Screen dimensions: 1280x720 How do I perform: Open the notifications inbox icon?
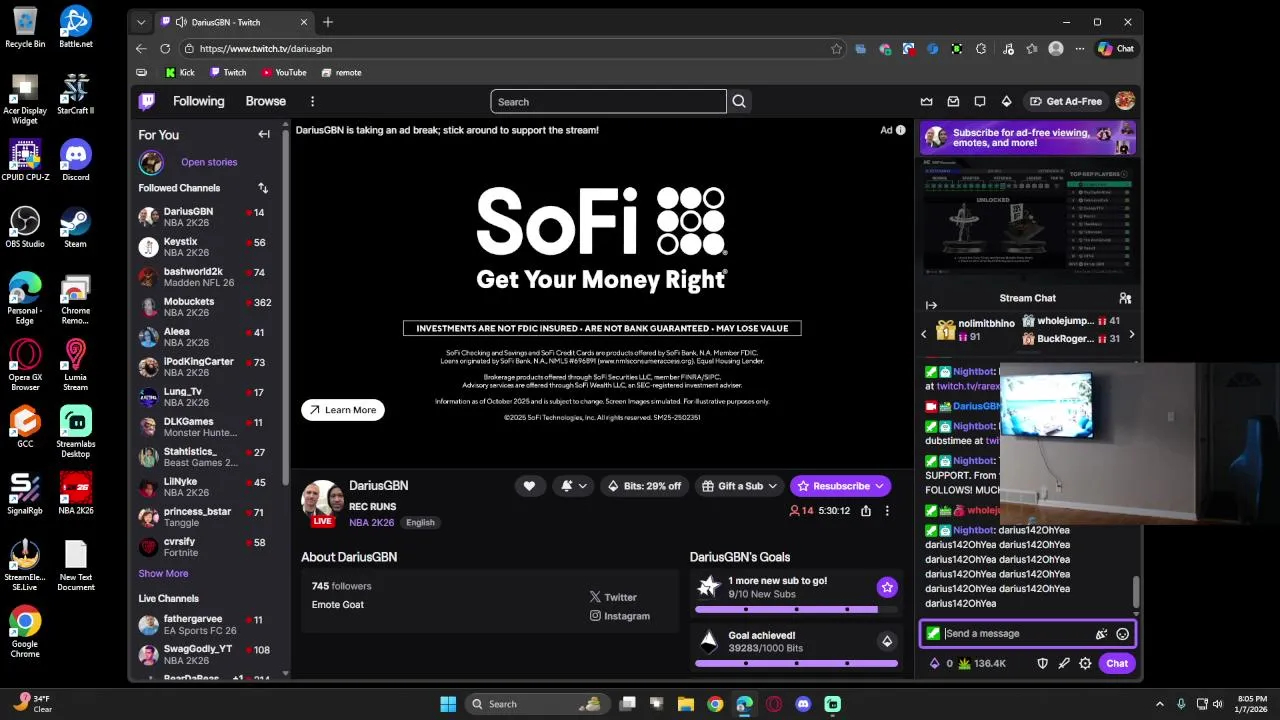tap(953, 101)
